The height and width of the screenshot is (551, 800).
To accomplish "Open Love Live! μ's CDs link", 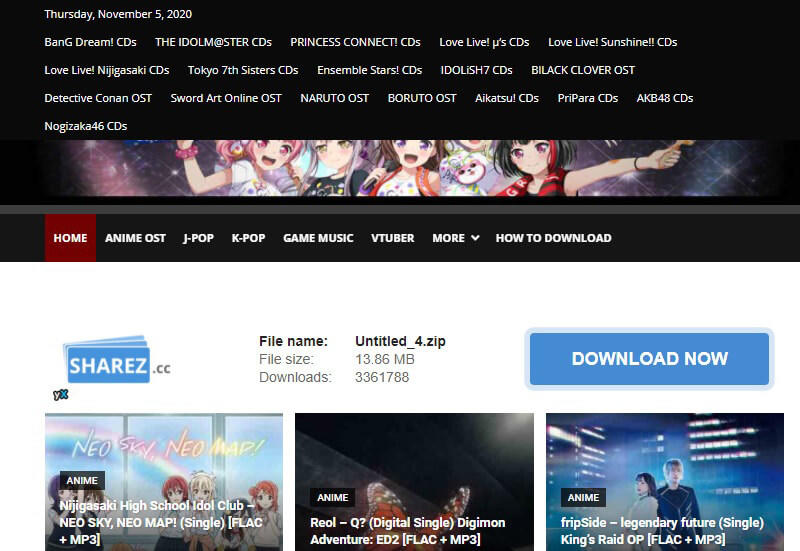I will click(484, 42).
